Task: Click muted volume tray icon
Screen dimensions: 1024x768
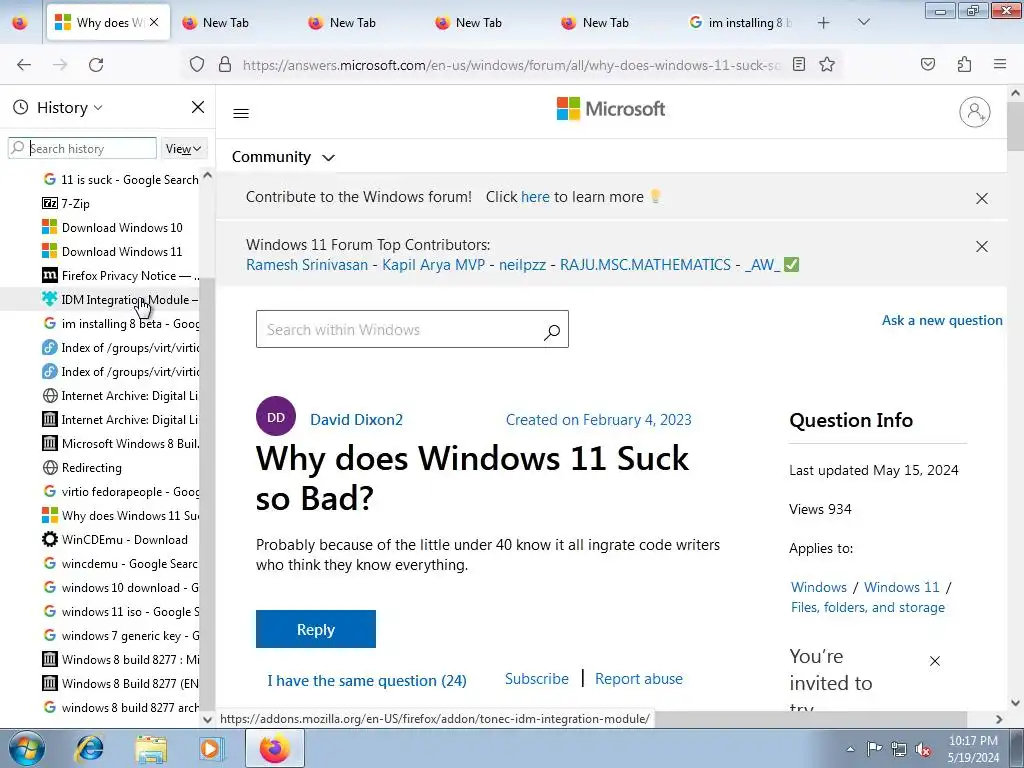Action: 922,749
